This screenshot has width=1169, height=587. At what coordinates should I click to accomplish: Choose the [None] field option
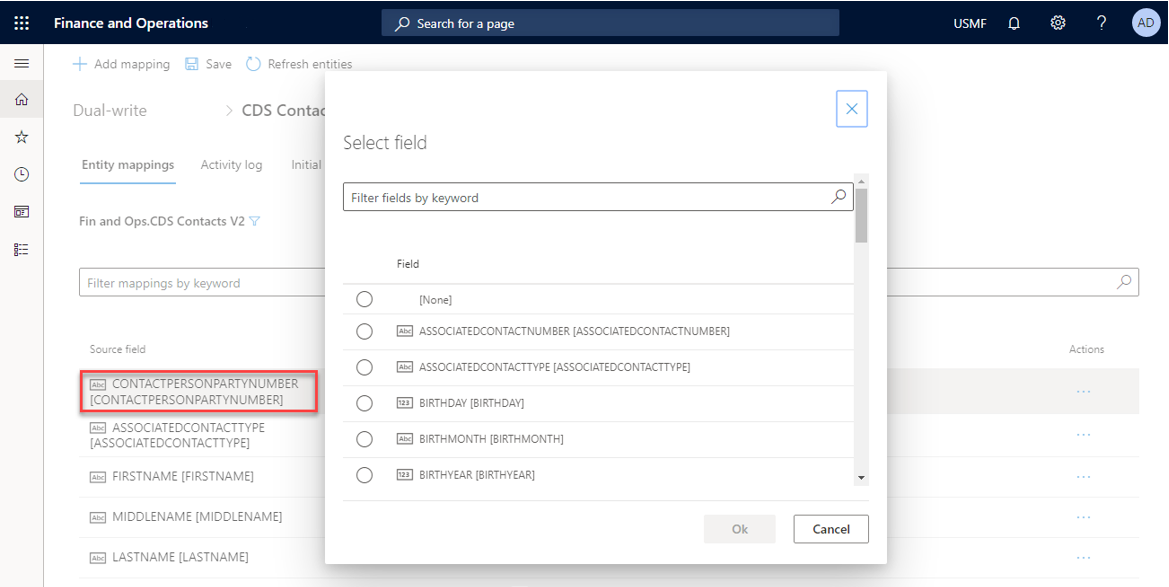(364, 298)
